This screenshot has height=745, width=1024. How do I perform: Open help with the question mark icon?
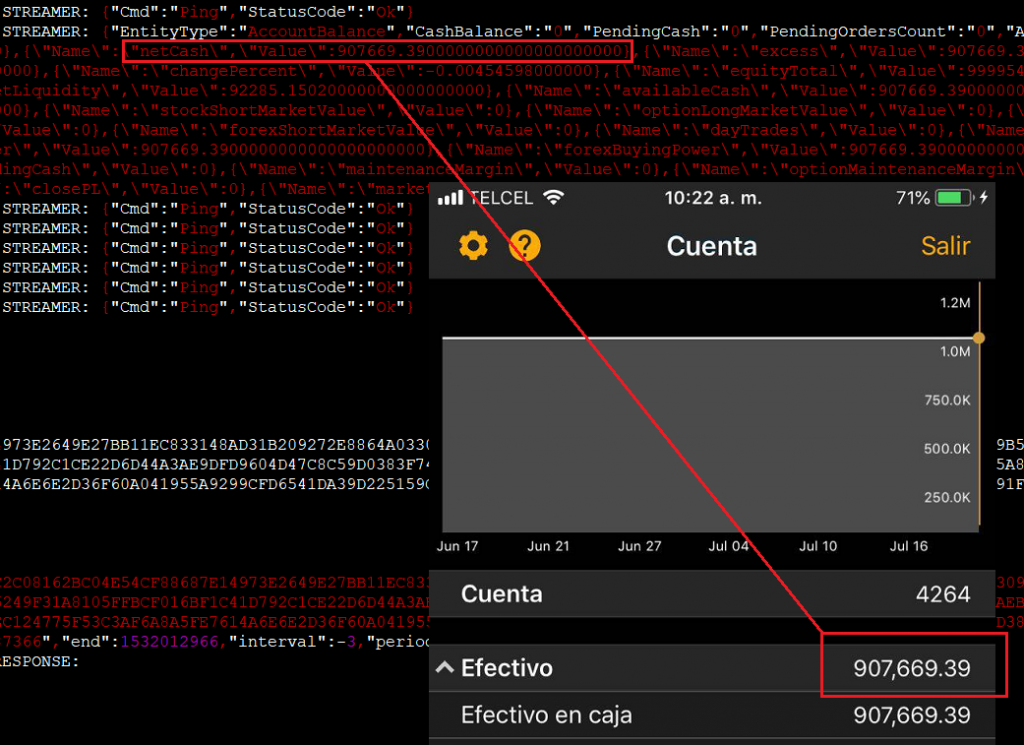coord(524,246)
